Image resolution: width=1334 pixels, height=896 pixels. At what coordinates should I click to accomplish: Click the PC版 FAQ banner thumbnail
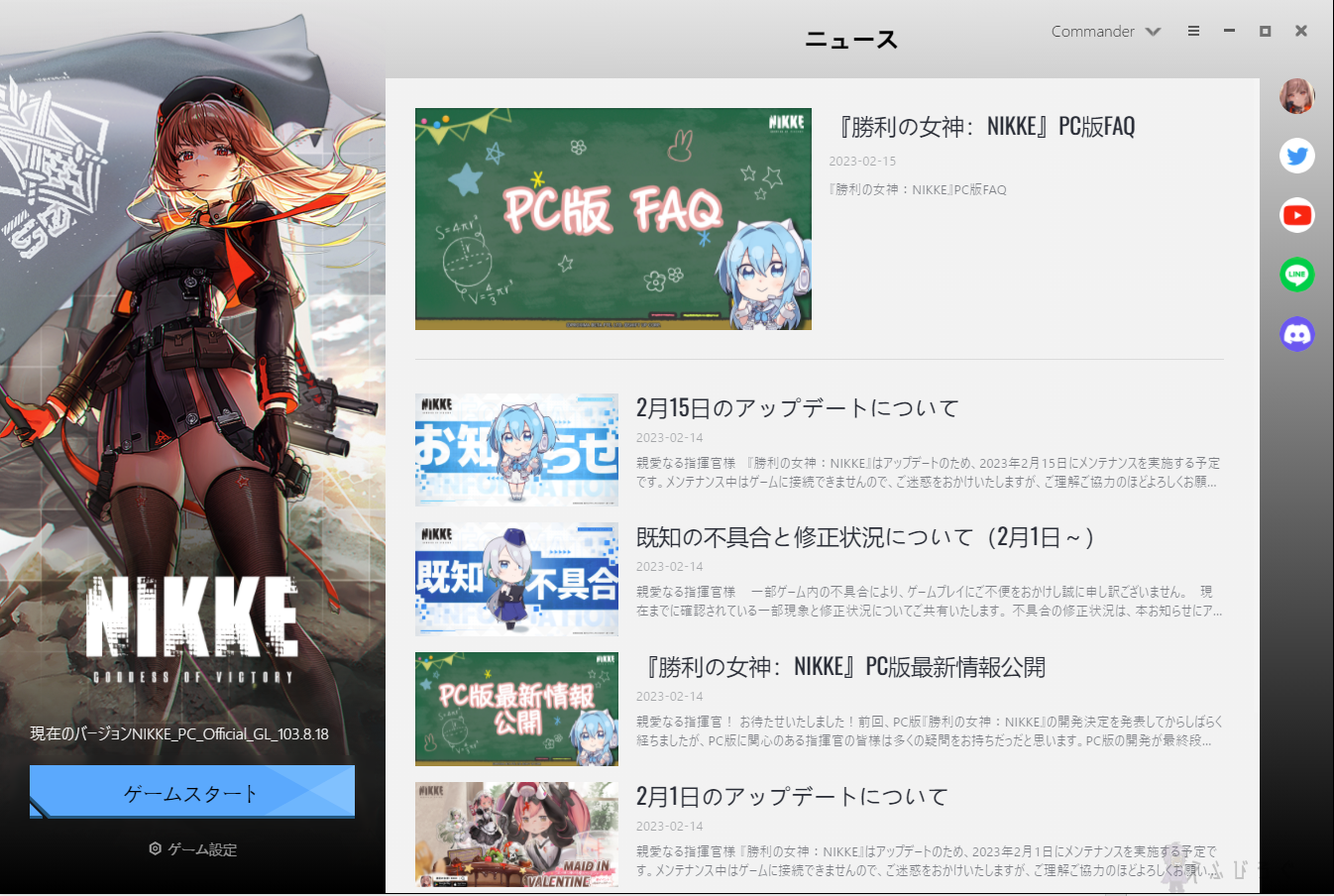point(612,218)
